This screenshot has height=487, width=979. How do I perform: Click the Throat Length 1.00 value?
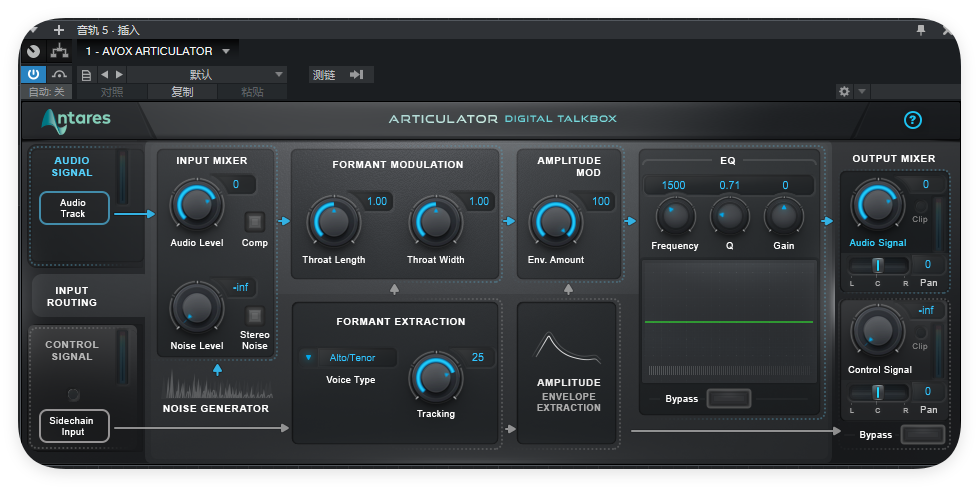[x=376, y=201]
